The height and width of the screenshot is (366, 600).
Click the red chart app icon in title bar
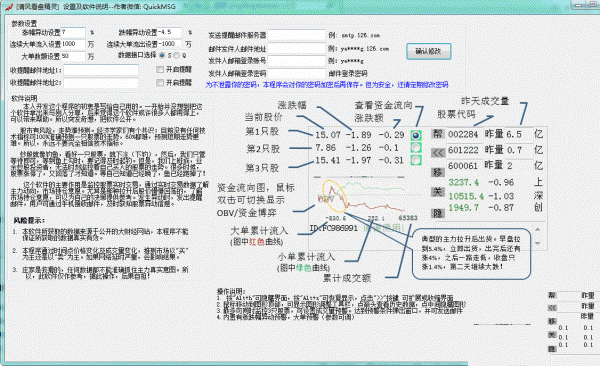click(8, 7)
